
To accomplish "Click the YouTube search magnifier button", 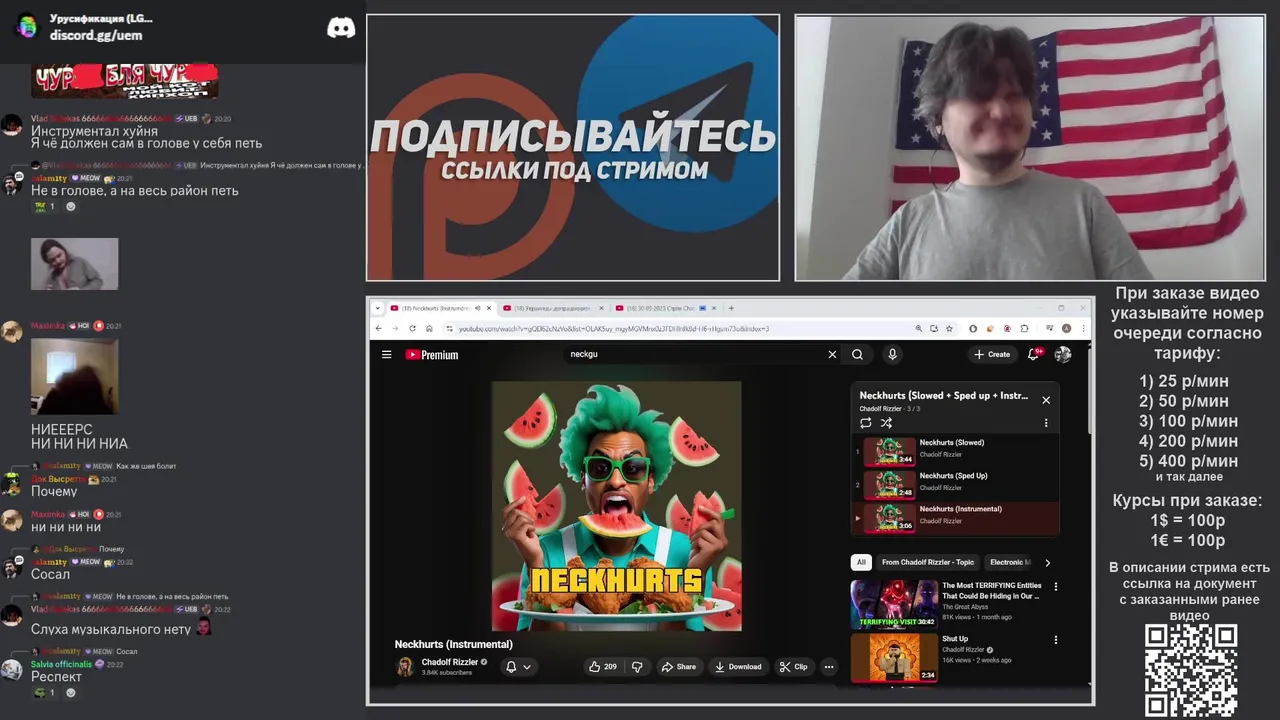I will click(857, 354).
